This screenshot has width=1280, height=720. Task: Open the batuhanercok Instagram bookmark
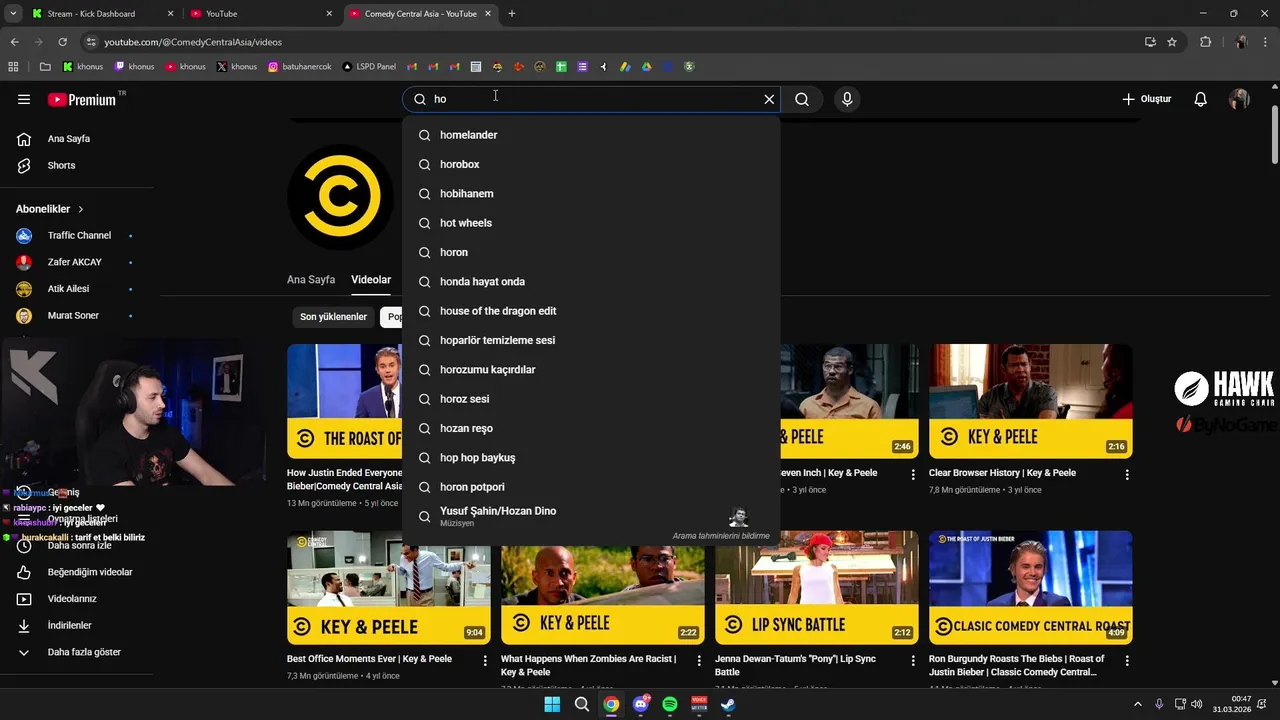300,67
